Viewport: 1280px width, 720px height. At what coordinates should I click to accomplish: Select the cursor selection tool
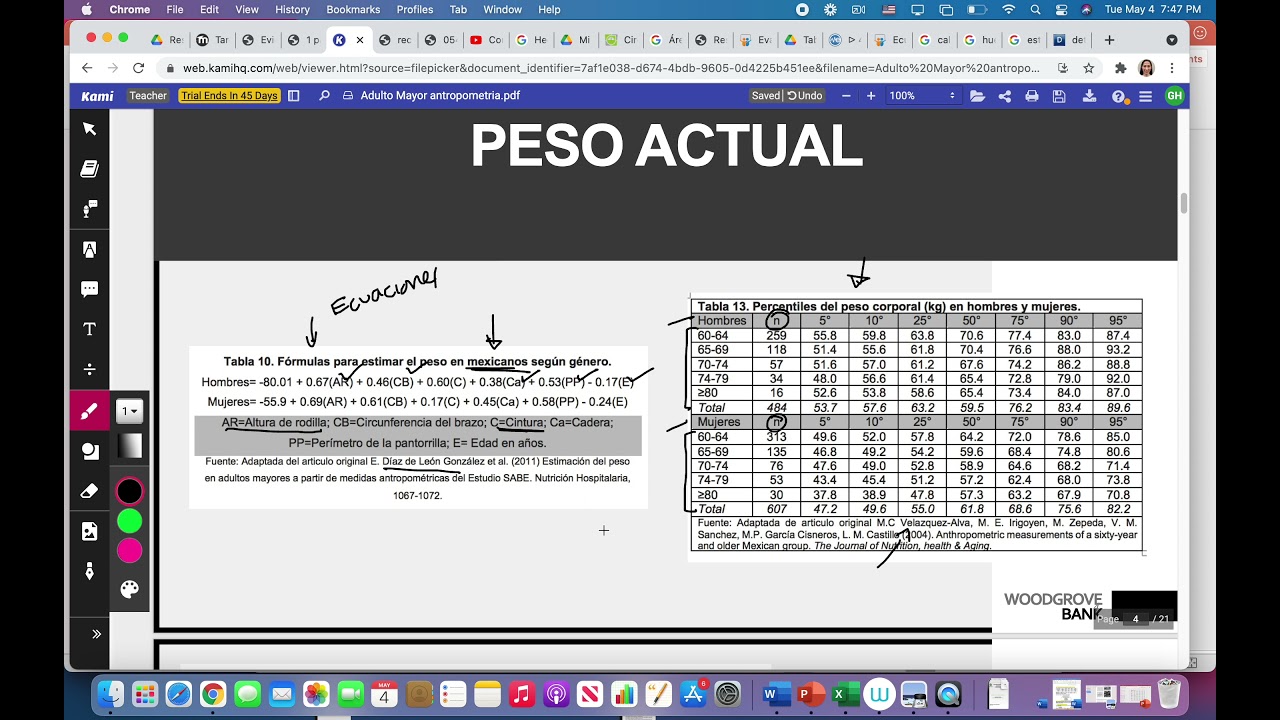pos(89,129)
